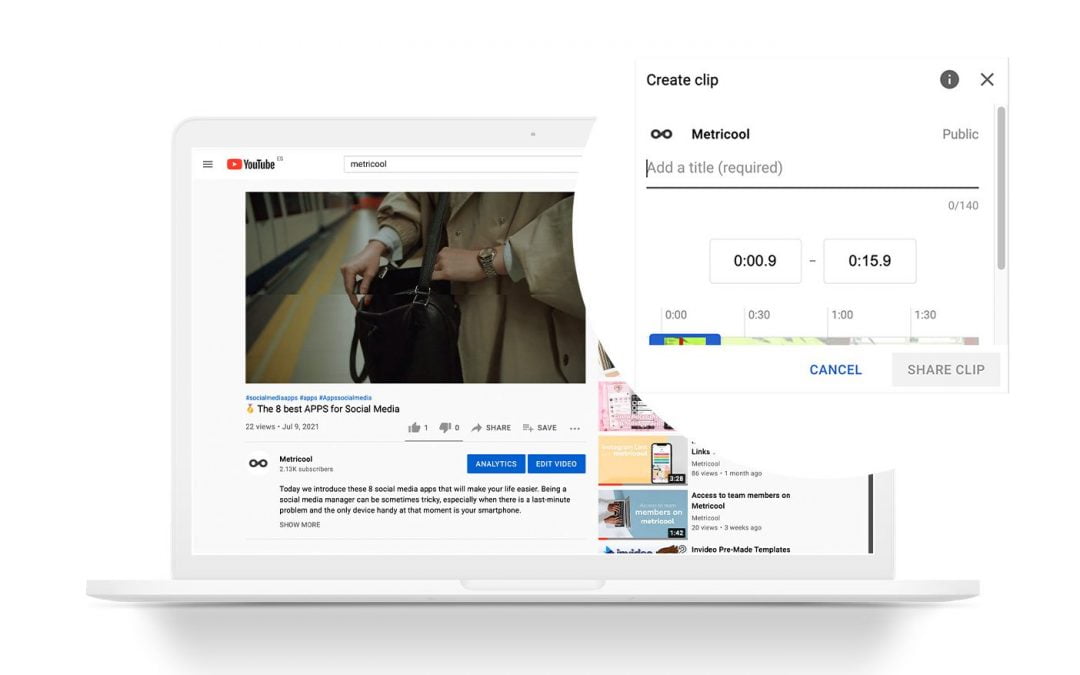Open the Links video thumbnail
The height and width of the screenshot is (675, 1080).
(x=643, y=460)
